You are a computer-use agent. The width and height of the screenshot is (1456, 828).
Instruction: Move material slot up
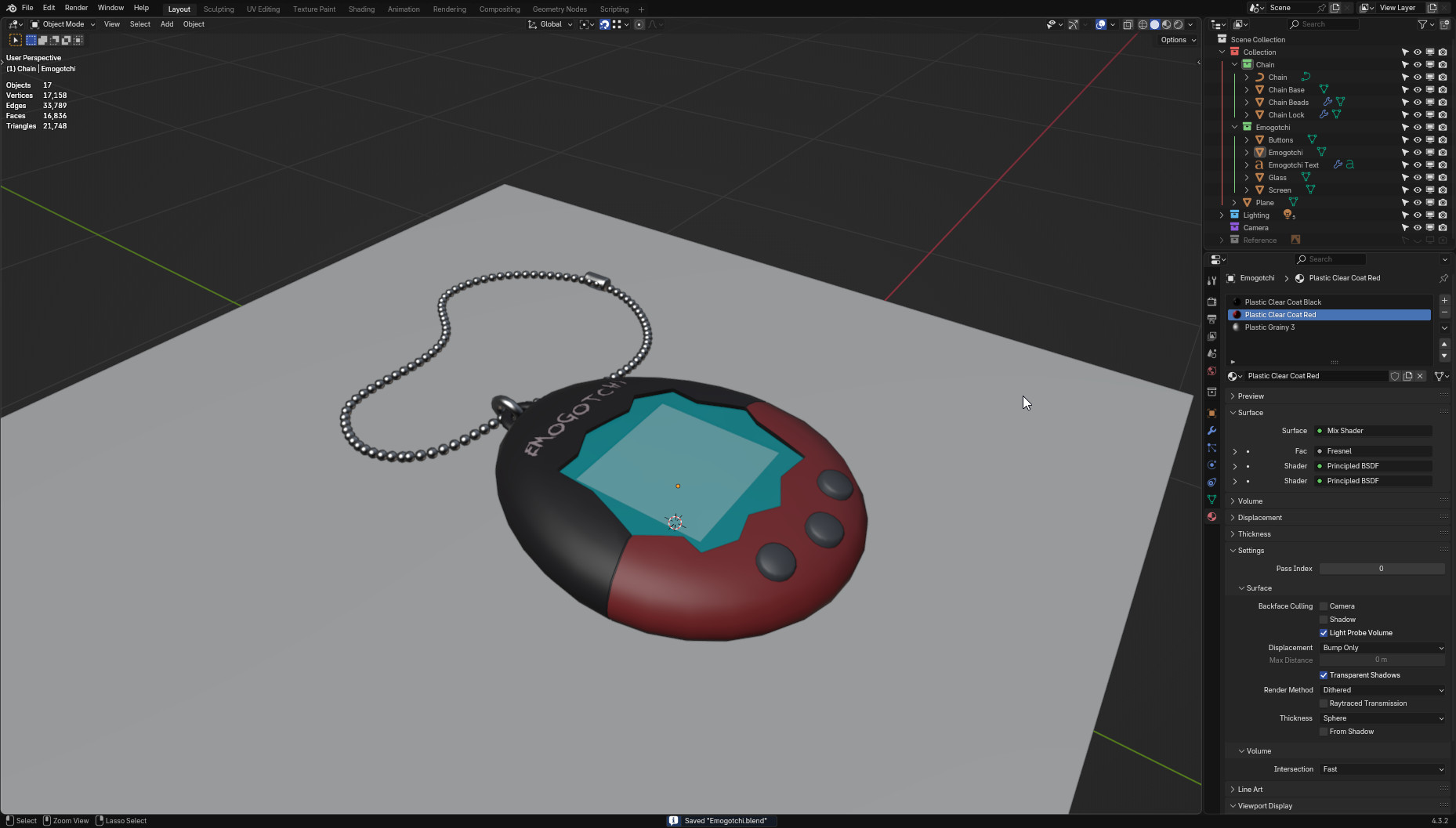tap(1444, 344)
